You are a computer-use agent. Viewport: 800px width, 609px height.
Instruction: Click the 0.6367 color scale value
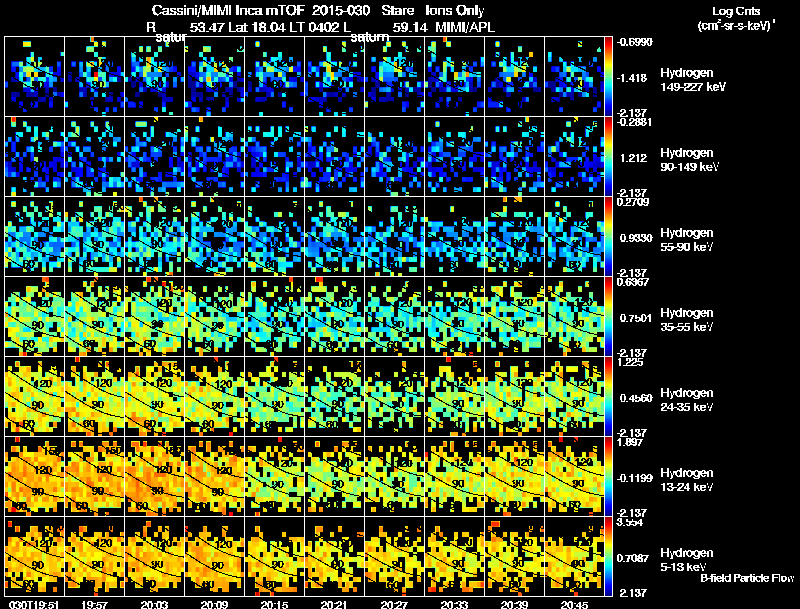[633, 282]
